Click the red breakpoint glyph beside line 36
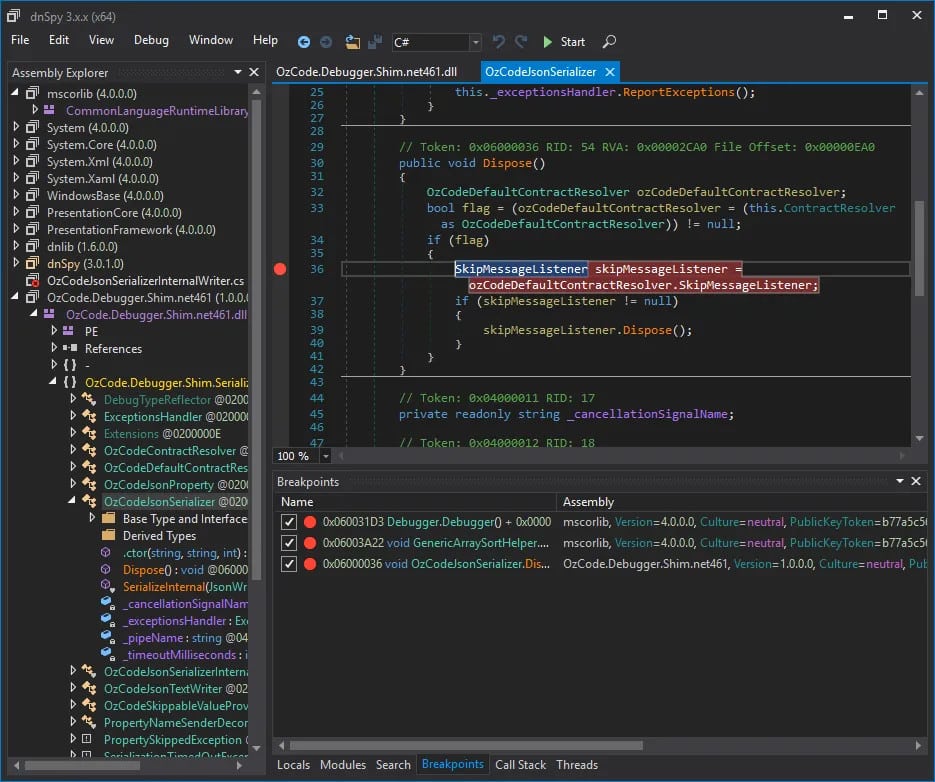The image size is (935, 782). click(280, 269)
